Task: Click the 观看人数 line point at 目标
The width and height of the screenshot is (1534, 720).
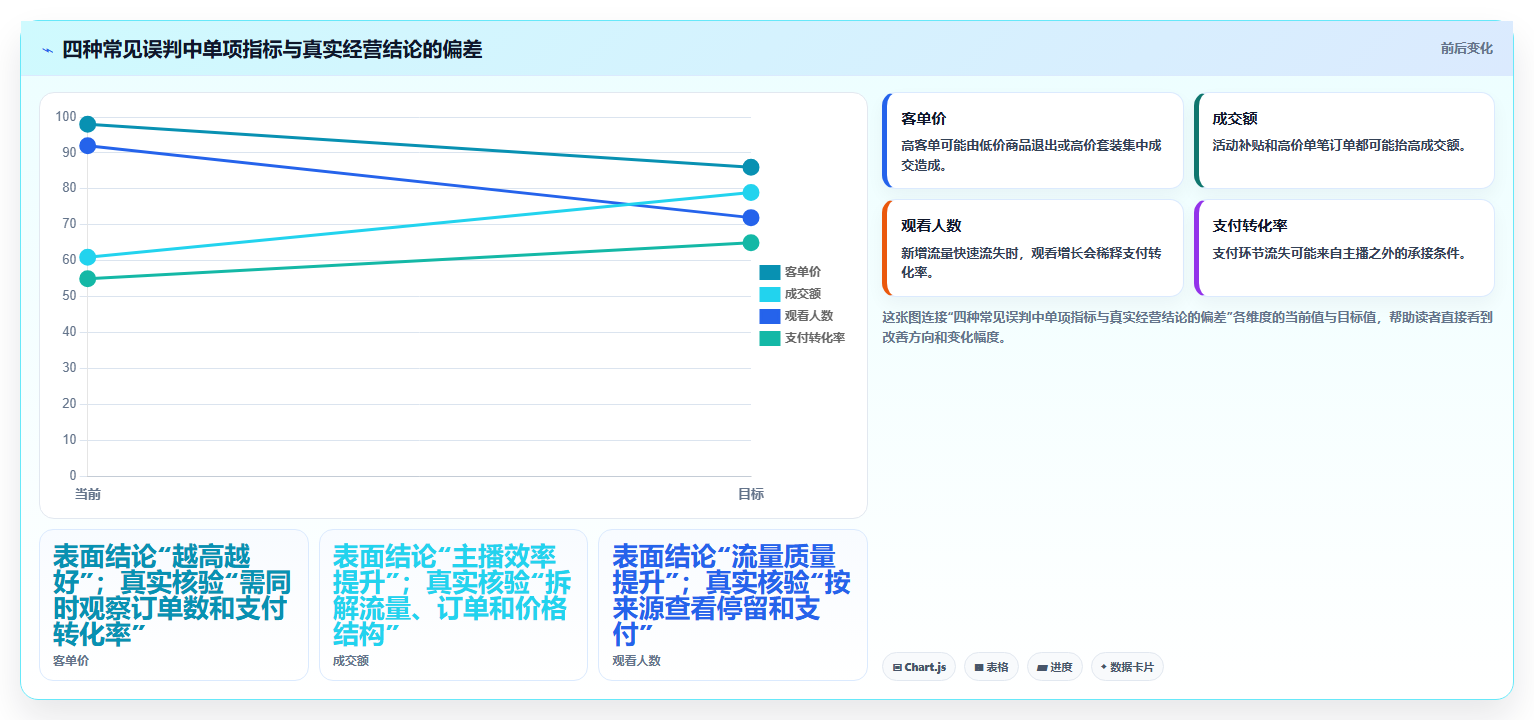Action: [751, 218]
